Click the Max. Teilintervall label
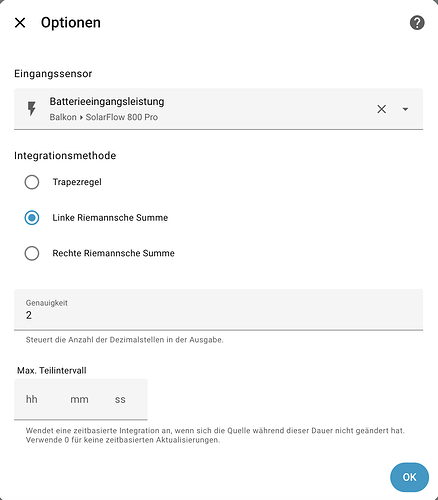This screenshot has width=438, height=500. (52, 371)
